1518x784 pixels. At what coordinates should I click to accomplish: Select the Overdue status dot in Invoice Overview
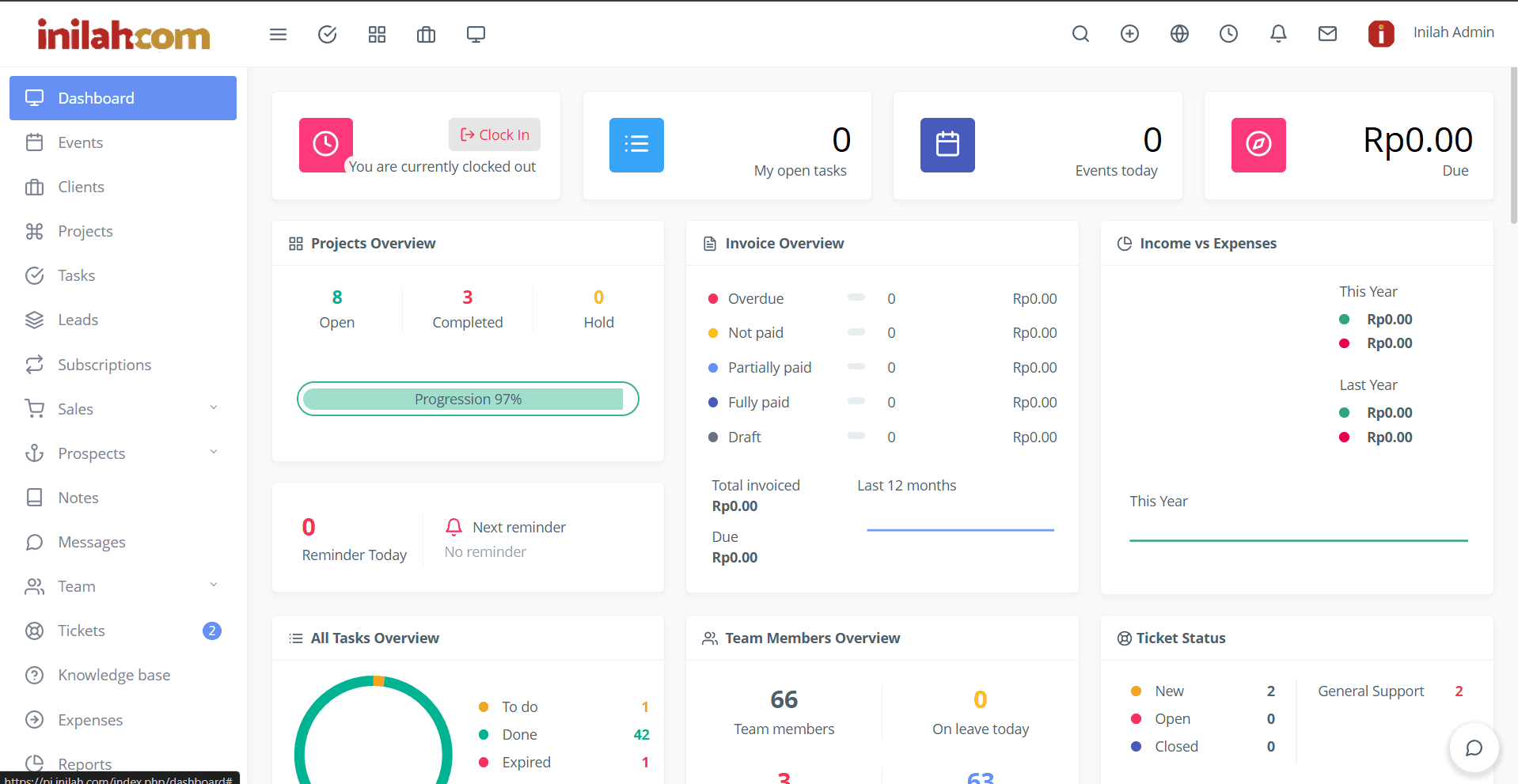point(712,298)
